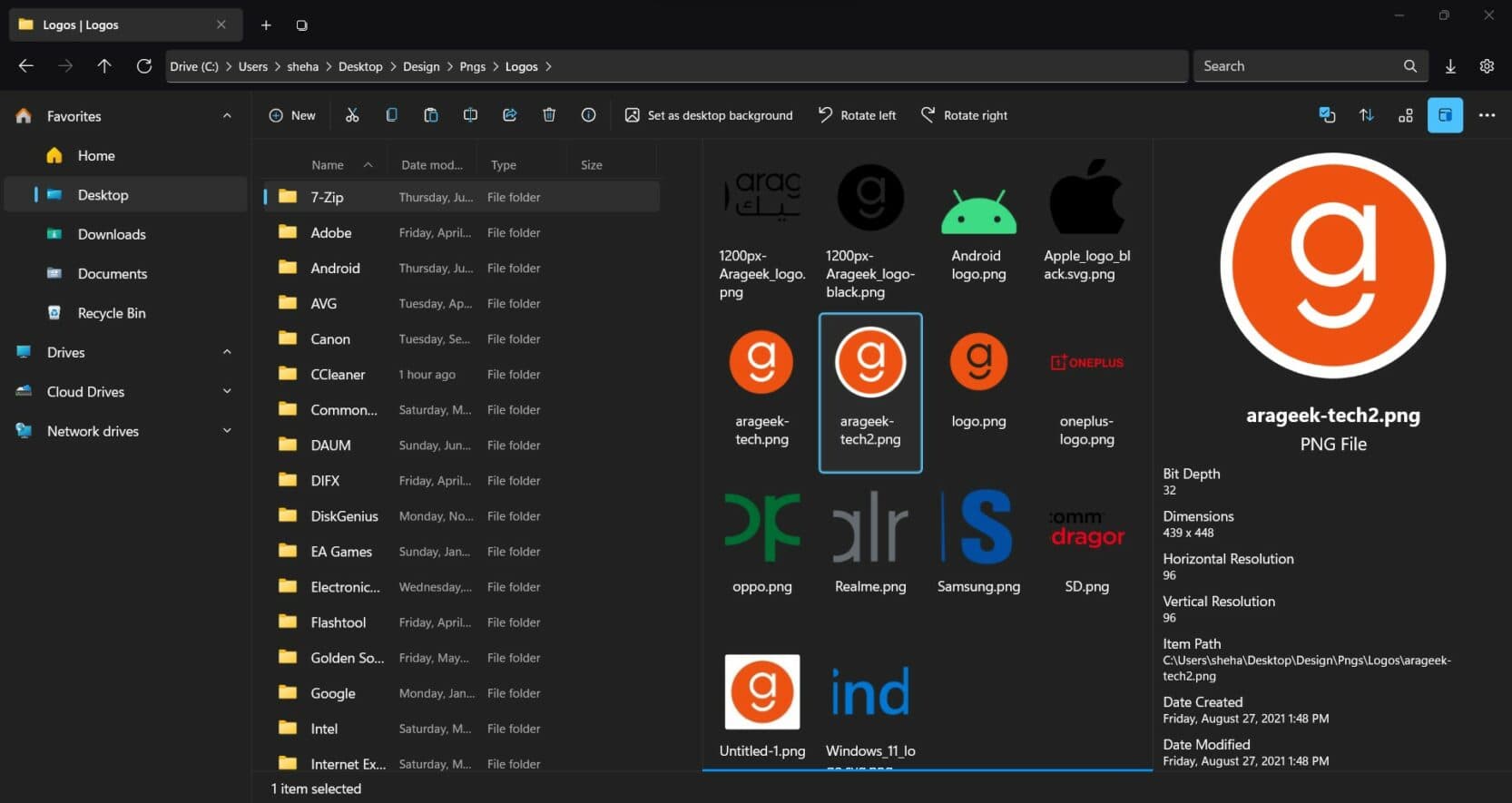
Task: Select the 7-Zip folder row
Action: 461,197
